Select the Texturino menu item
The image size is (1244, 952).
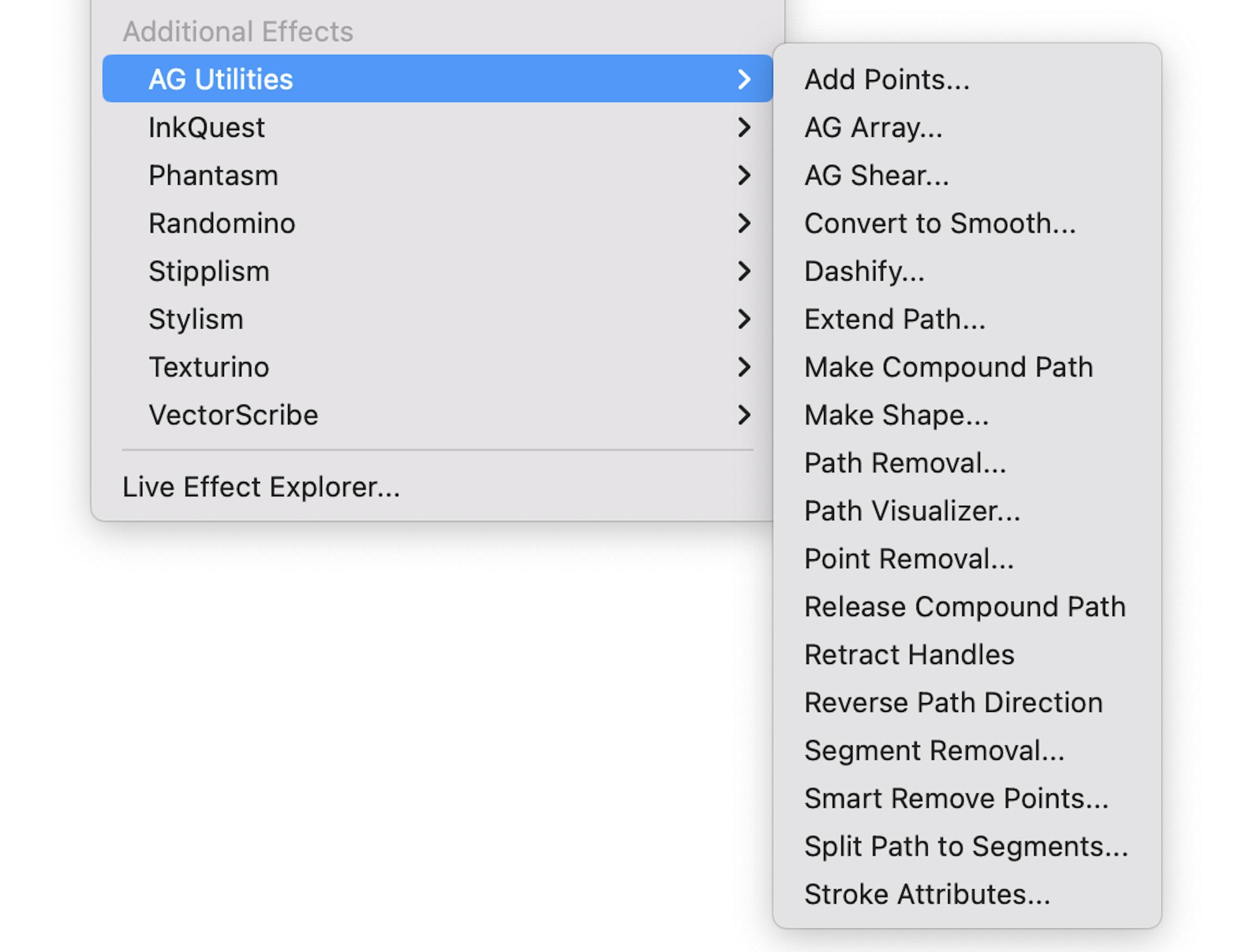pos(209,367)
